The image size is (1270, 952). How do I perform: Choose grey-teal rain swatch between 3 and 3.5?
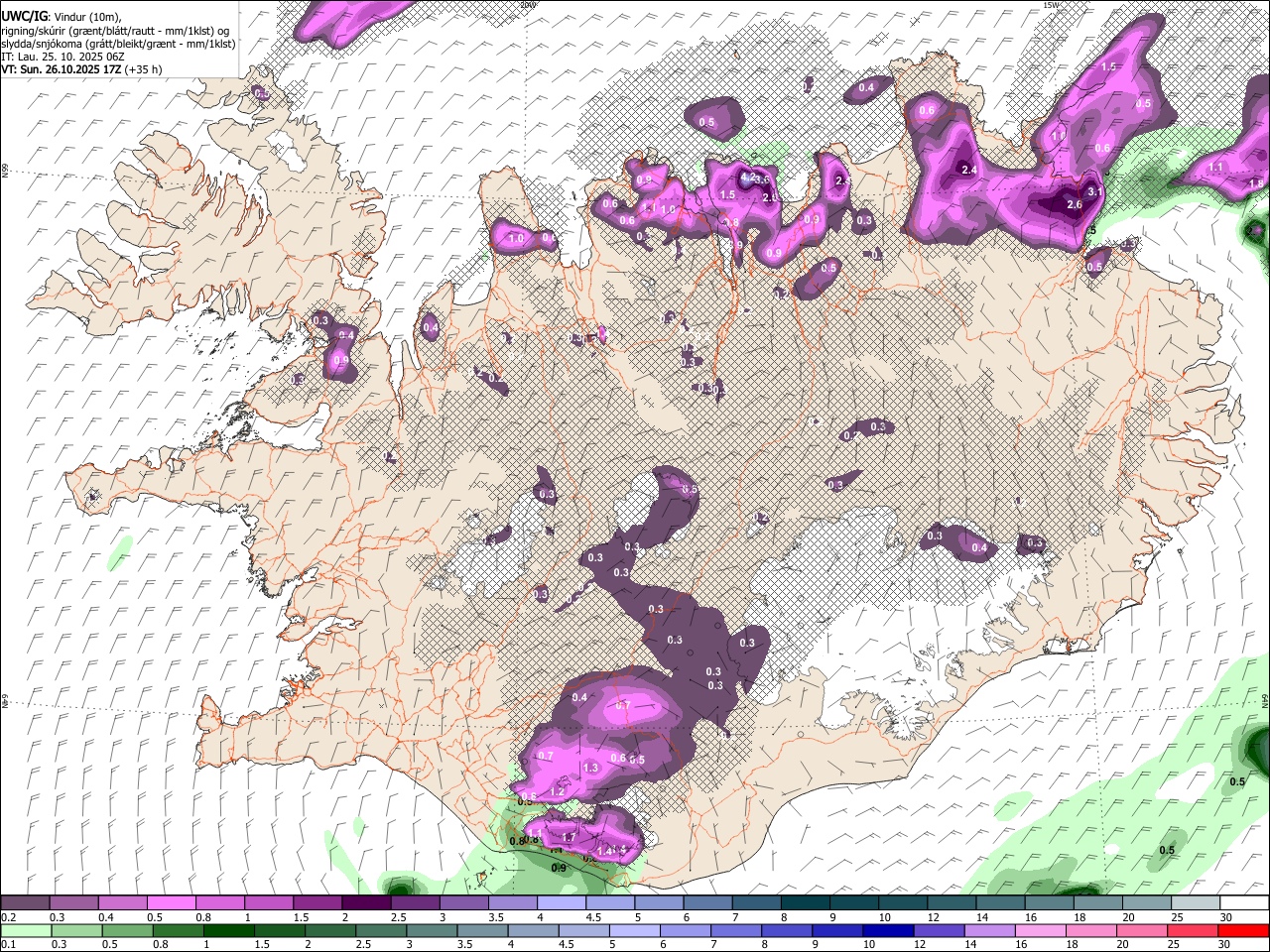click(432, 931)
